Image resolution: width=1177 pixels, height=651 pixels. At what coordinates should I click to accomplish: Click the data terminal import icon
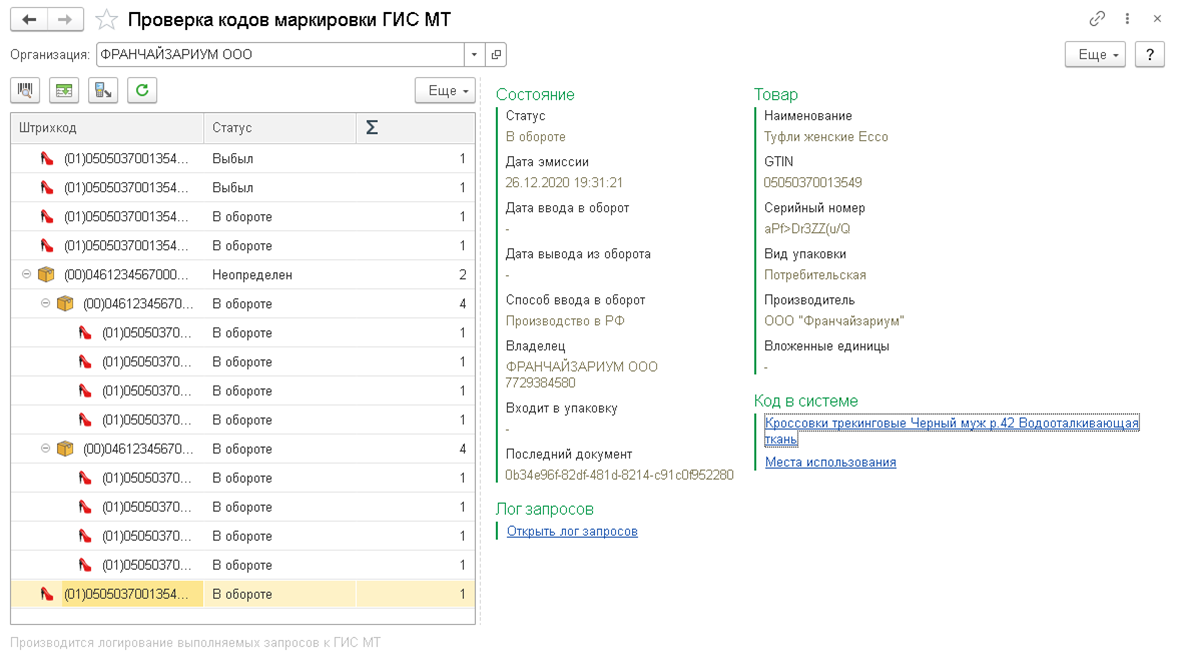click(x=103, y=91)
